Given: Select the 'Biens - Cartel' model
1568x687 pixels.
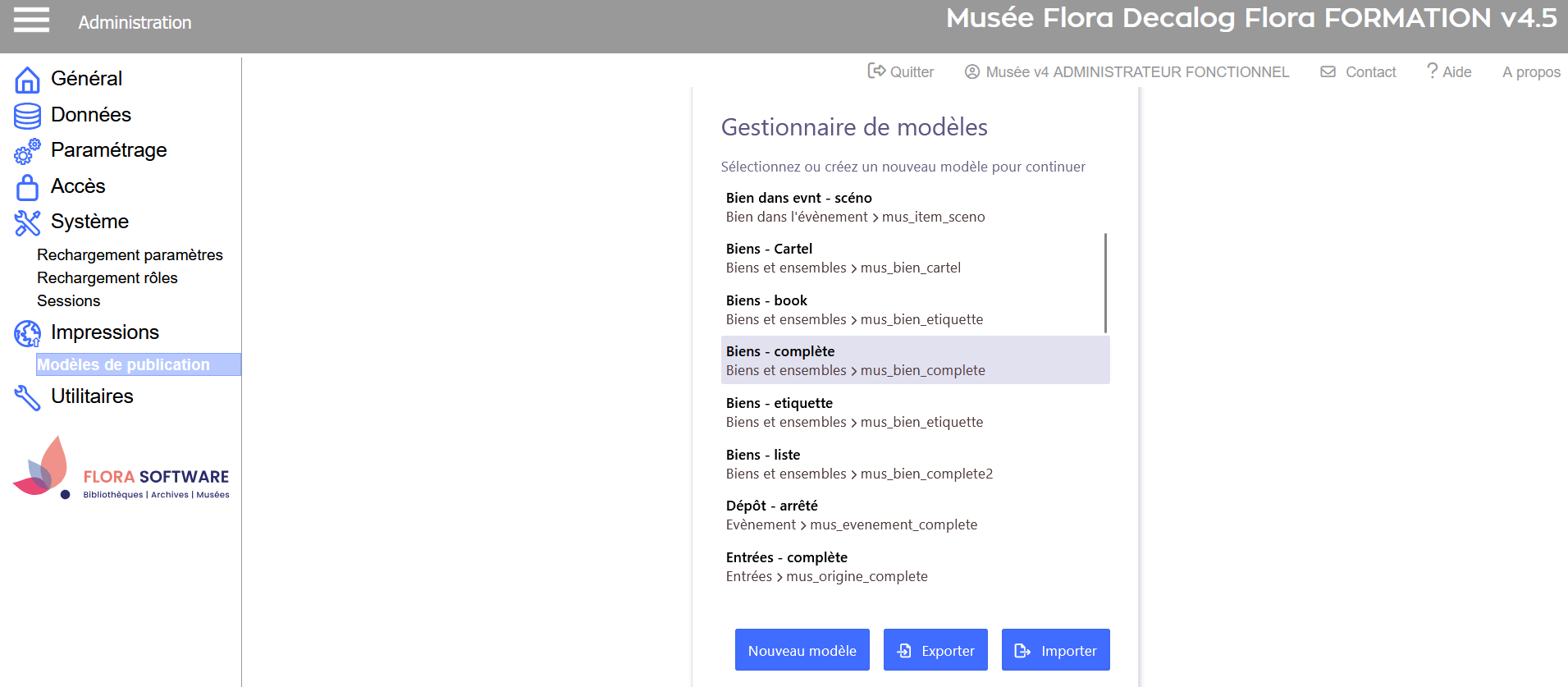Looking at the screenshot, I should [x=915, y=258].
